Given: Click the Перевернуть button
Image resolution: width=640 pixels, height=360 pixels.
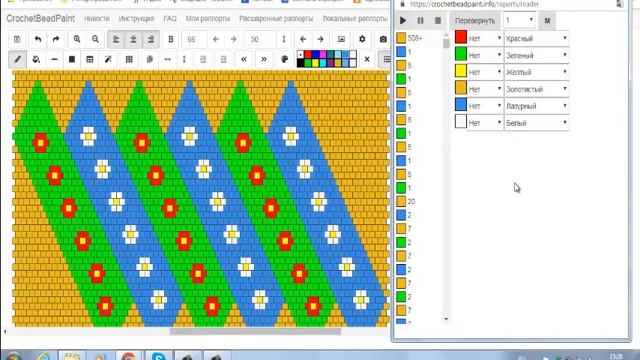Looking at the screenshot, I should click(475, 20).
